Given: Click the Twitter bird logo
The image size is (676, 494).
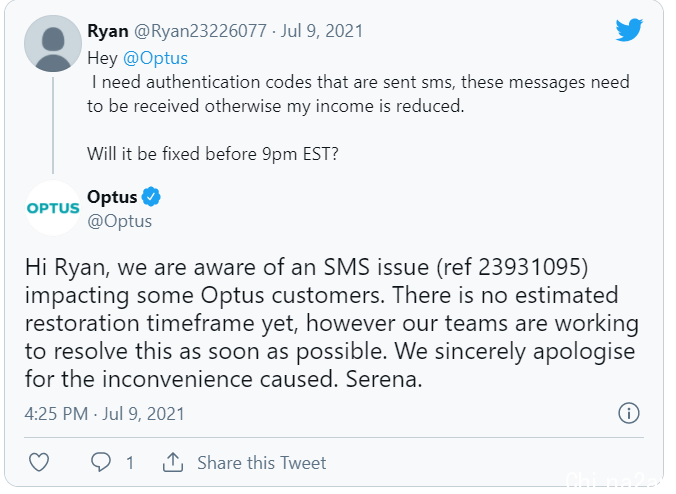Looking at the screenshot, I should pos(629,30).
